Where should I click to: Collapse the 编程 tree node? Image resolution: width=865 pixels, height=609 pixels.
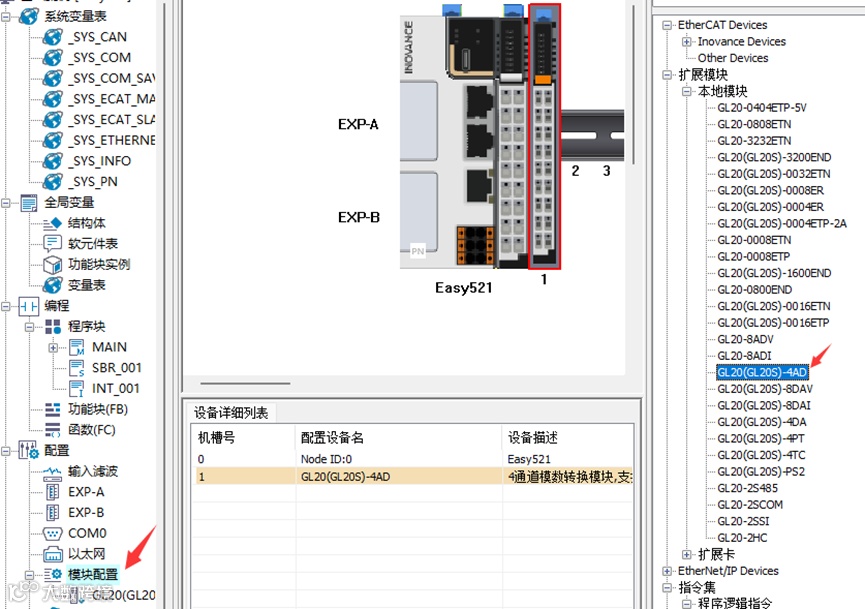6,306
